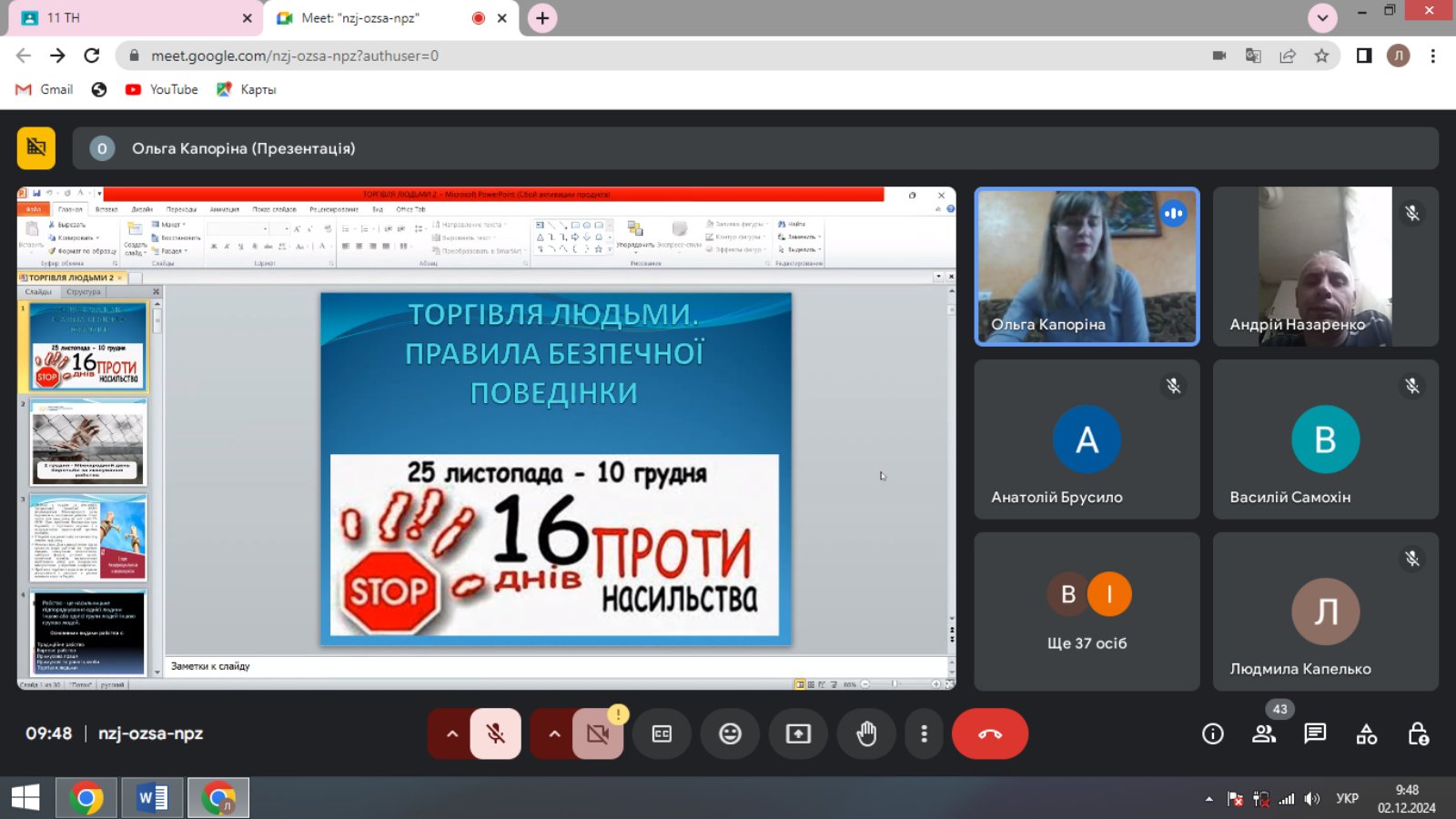This screenshot has width=1456, height=819.
Task: Show the participants list
Action: pos(1264,733)
